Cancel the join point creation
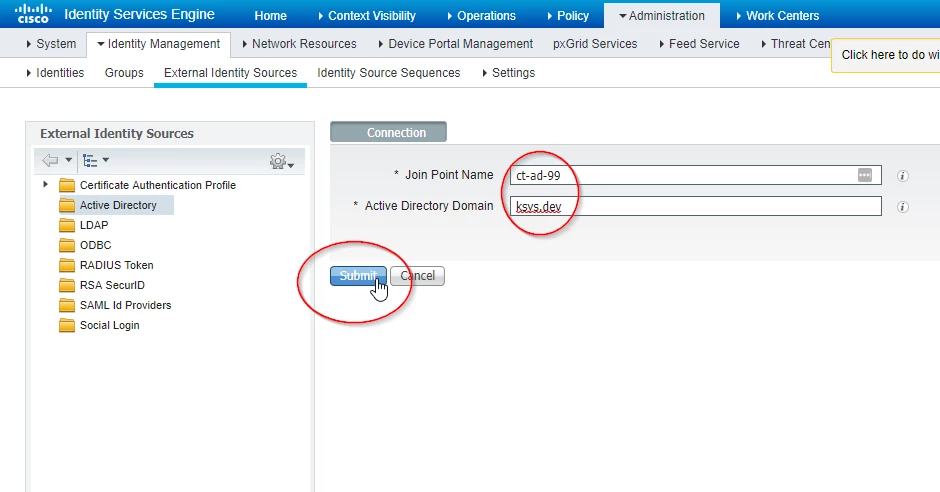This screenshot has width=940, height=492. pos(417,276)
